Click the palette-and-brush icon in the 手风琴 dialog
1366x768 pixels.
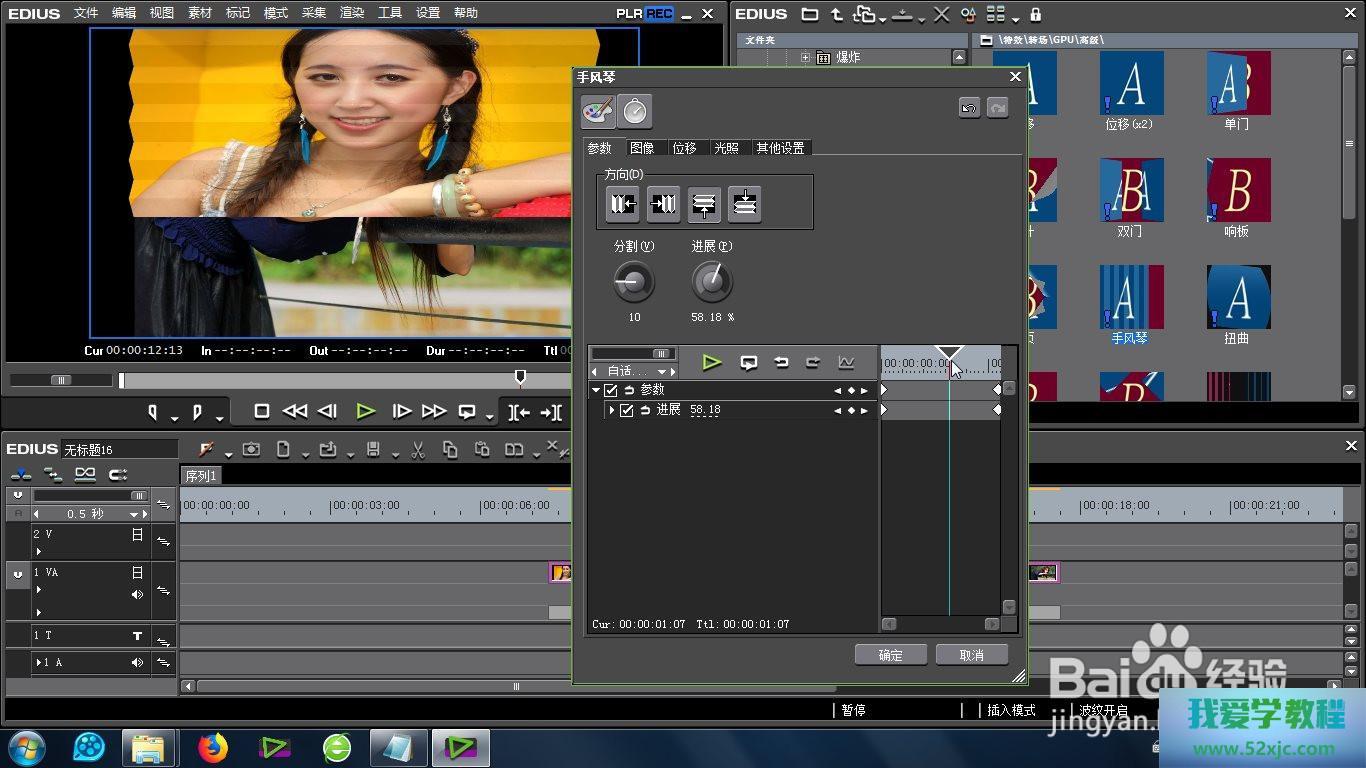pos(598,112)
